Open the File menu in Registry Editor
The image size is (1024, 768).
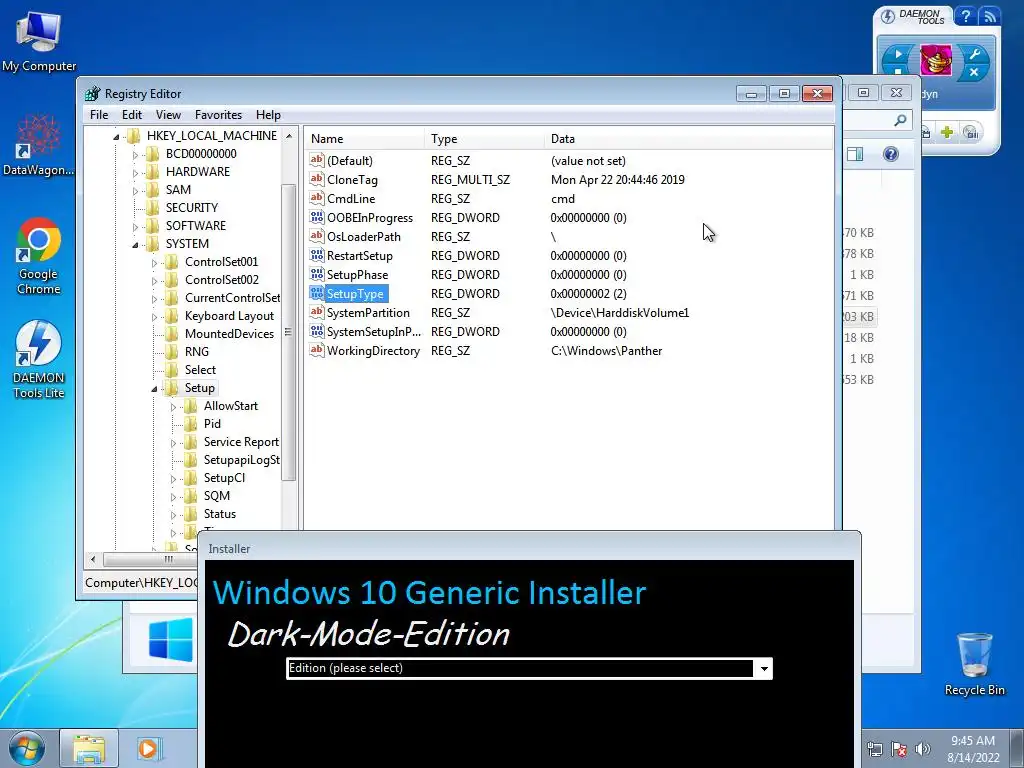point(99,114)
